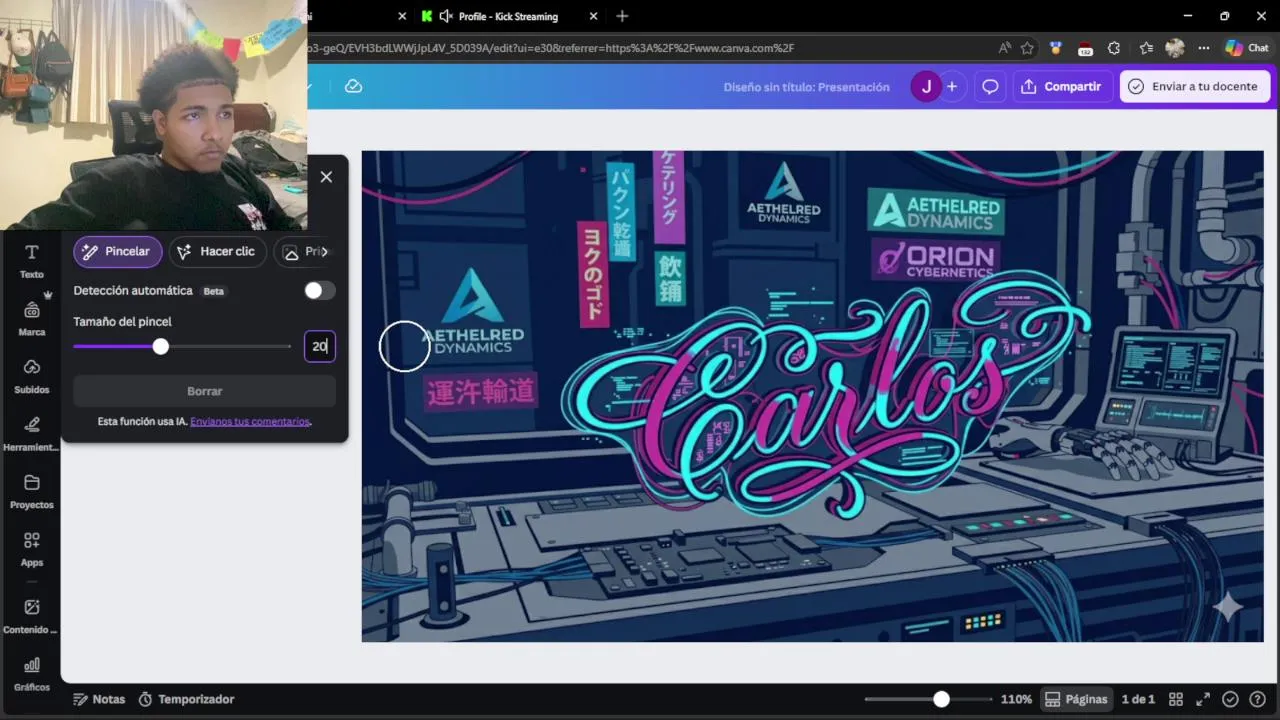Screen dimensions: 1280x720
Task: Open the Herramientas panel
Action: pyautogui.click(x=32, y=433)
